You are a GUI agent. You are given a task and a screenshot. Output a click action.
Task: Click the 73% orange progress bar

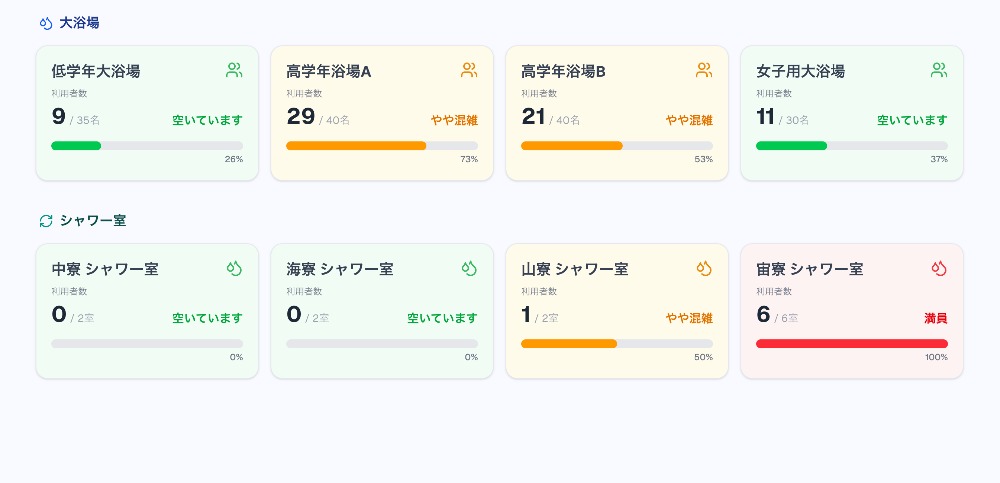pyautogui.click(x=381, y=146)
